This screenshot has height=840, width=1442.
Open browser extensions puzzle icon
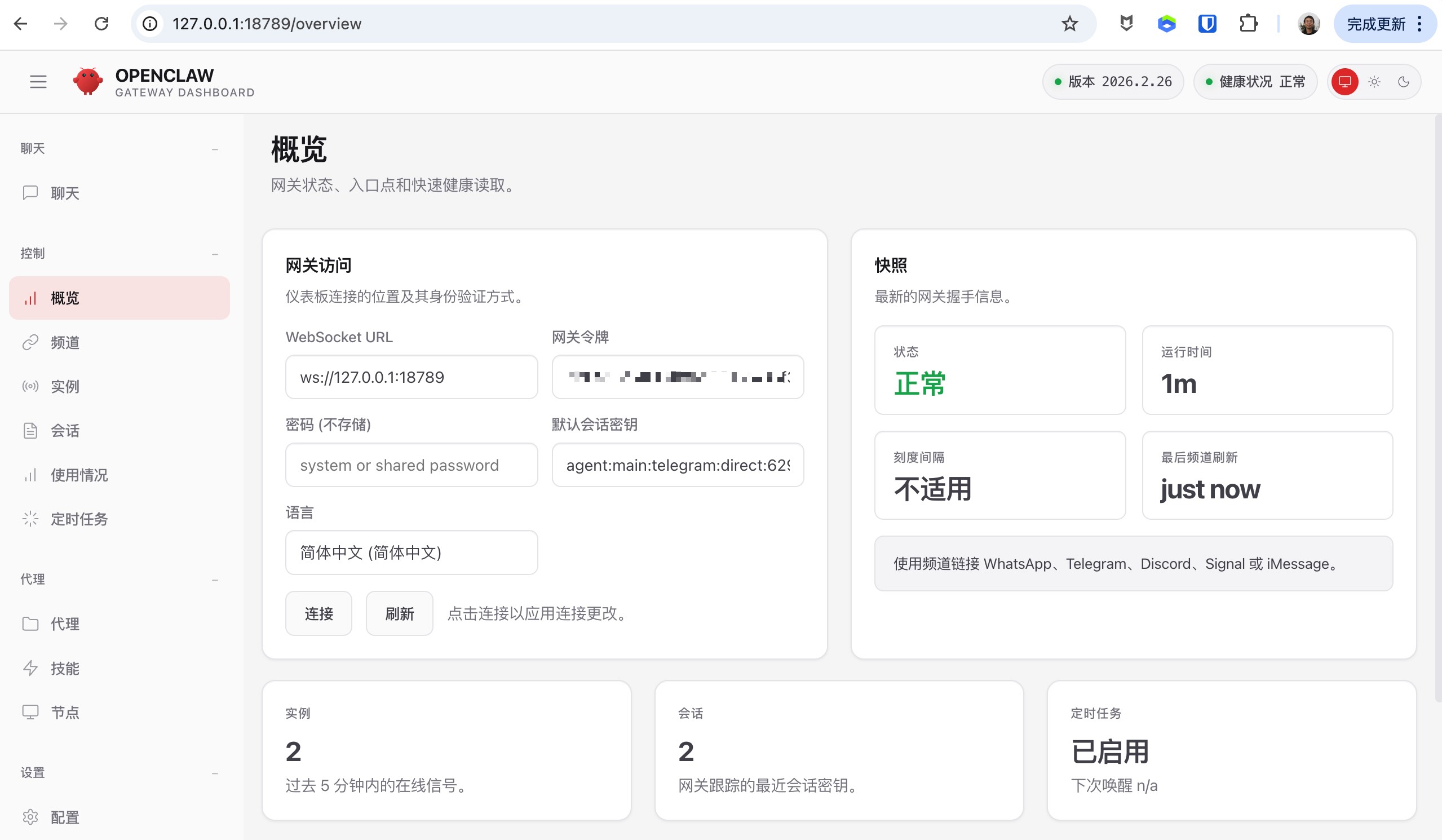click(x=1248, y=24)
